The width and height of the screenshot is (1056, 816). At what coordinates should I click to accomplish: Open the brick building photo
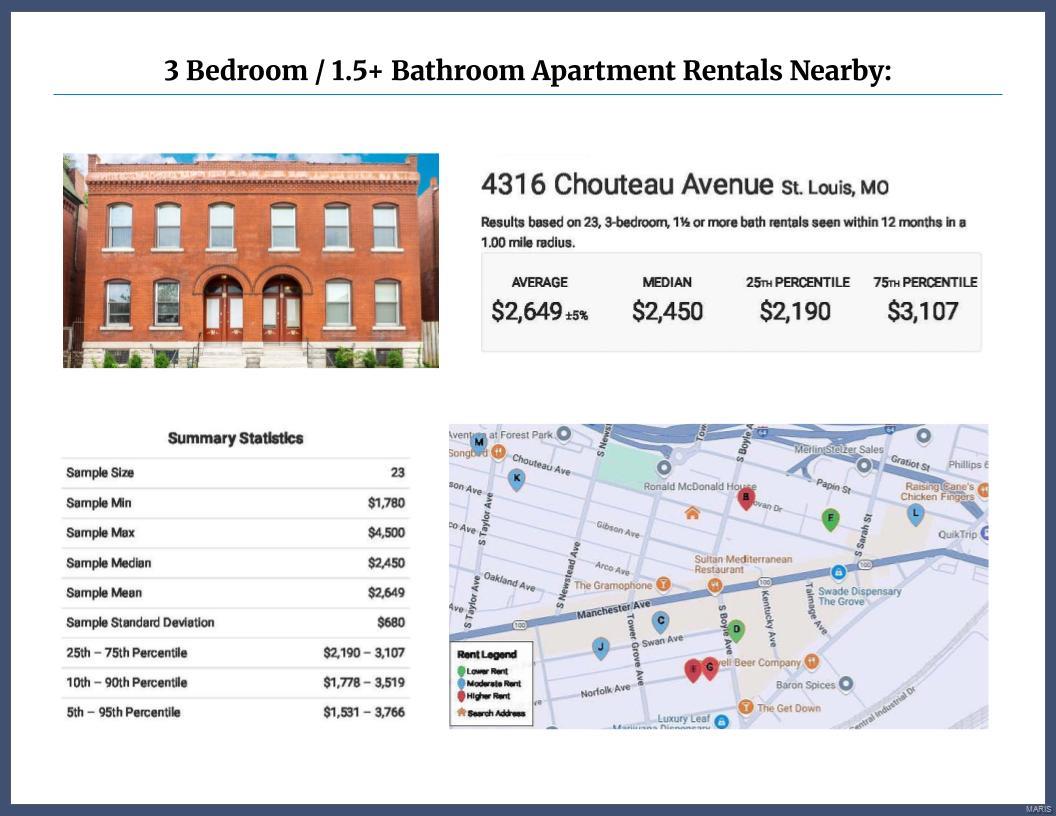click(x=251, y=261)
